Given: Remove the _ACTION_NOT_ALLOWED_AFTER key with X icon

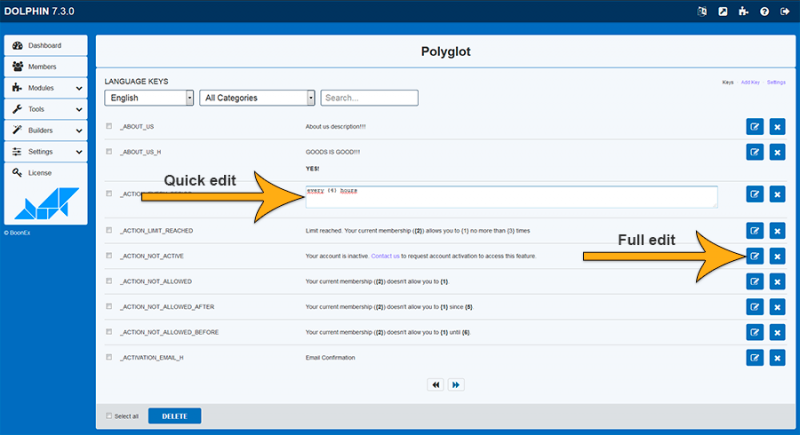Looking at the screenshot, I should 777,307.
